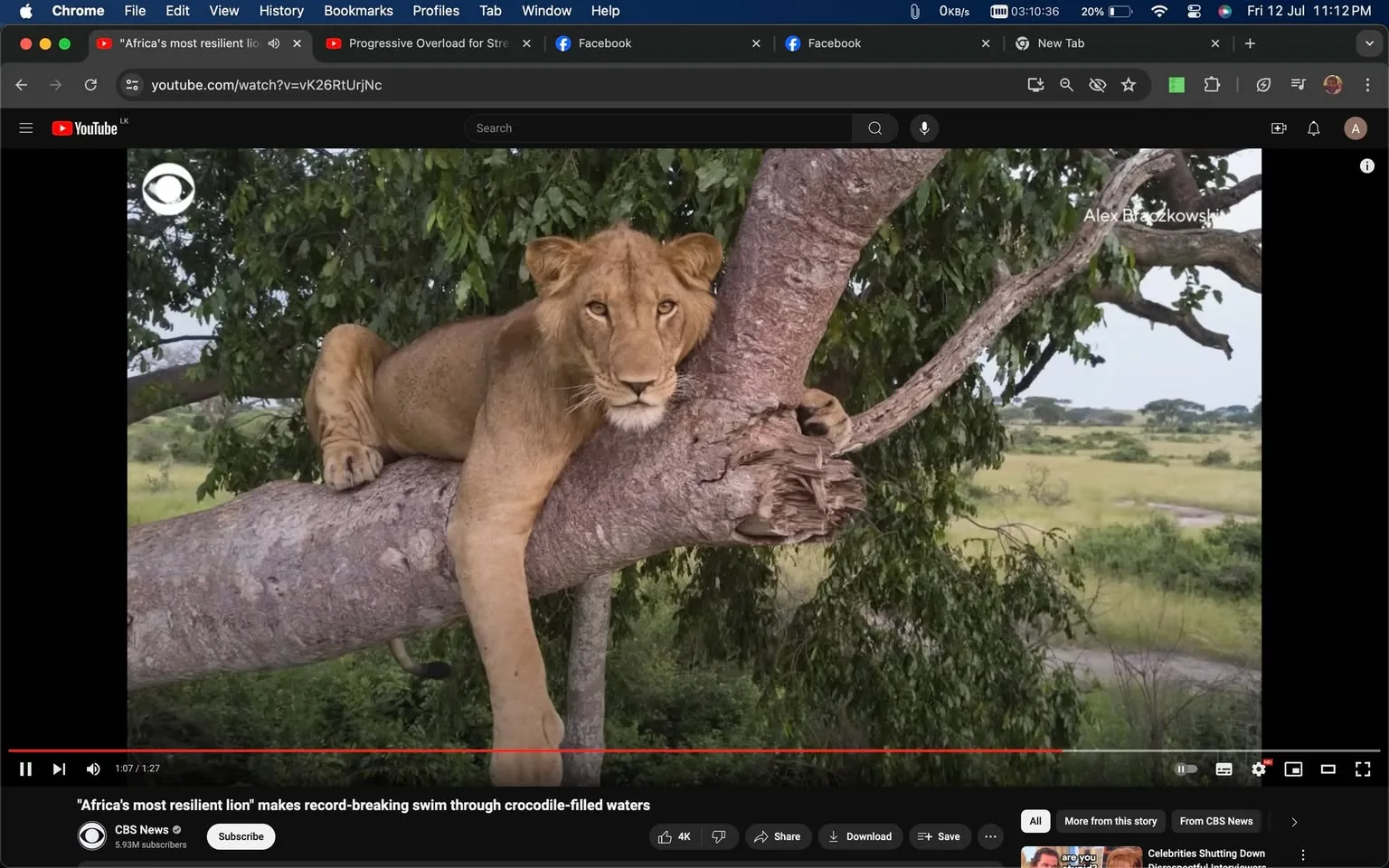This screenshot has height=868, width=1389.
Task: Open YouTube notifications bell
Action: click(x=1312, y=127)
